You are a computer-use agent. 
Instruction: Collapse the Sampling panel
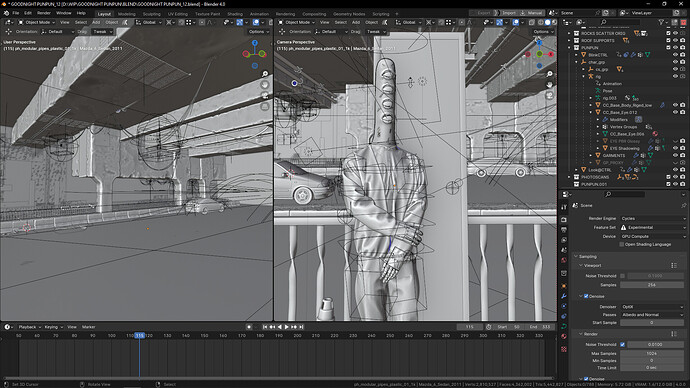coord(588,256)
